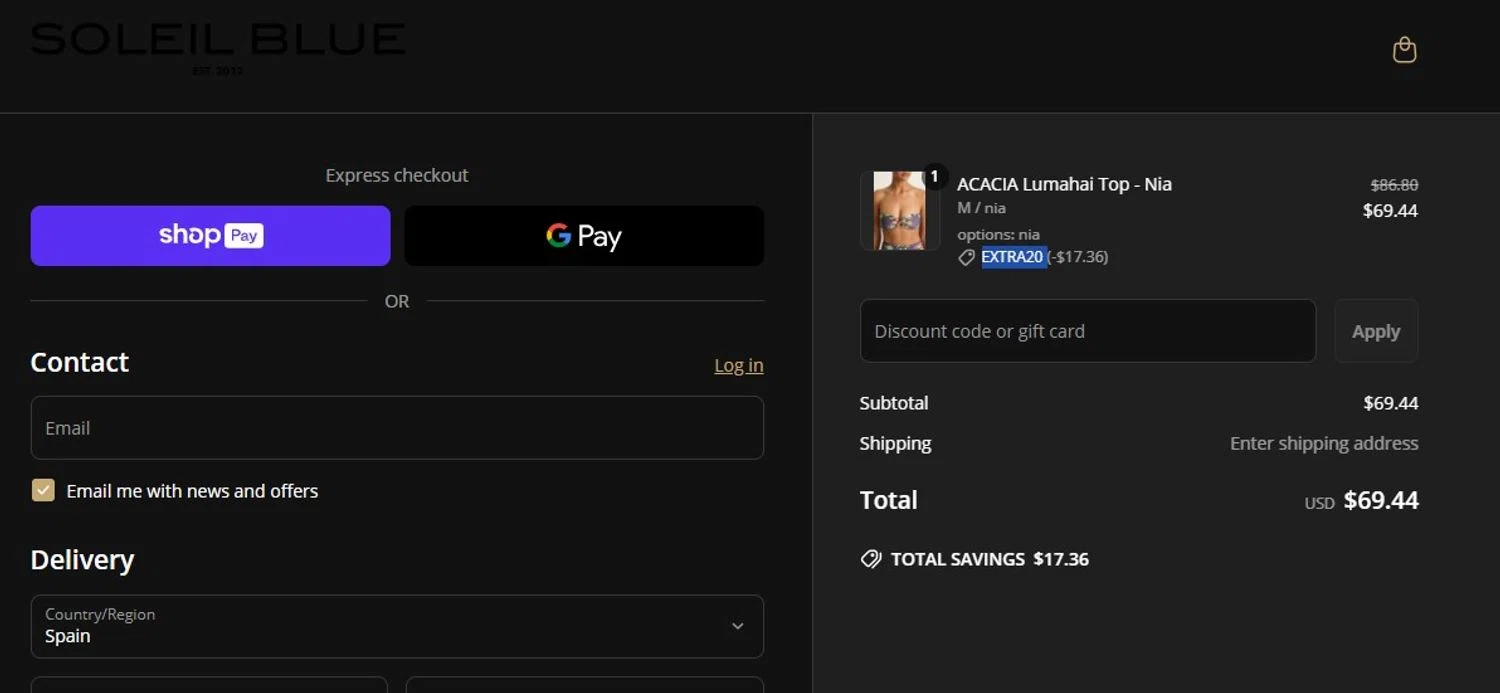This screenshot has width=1500, height=693.
Task: Click the struck-through price $86.80
Action: tap(1394, 185)
